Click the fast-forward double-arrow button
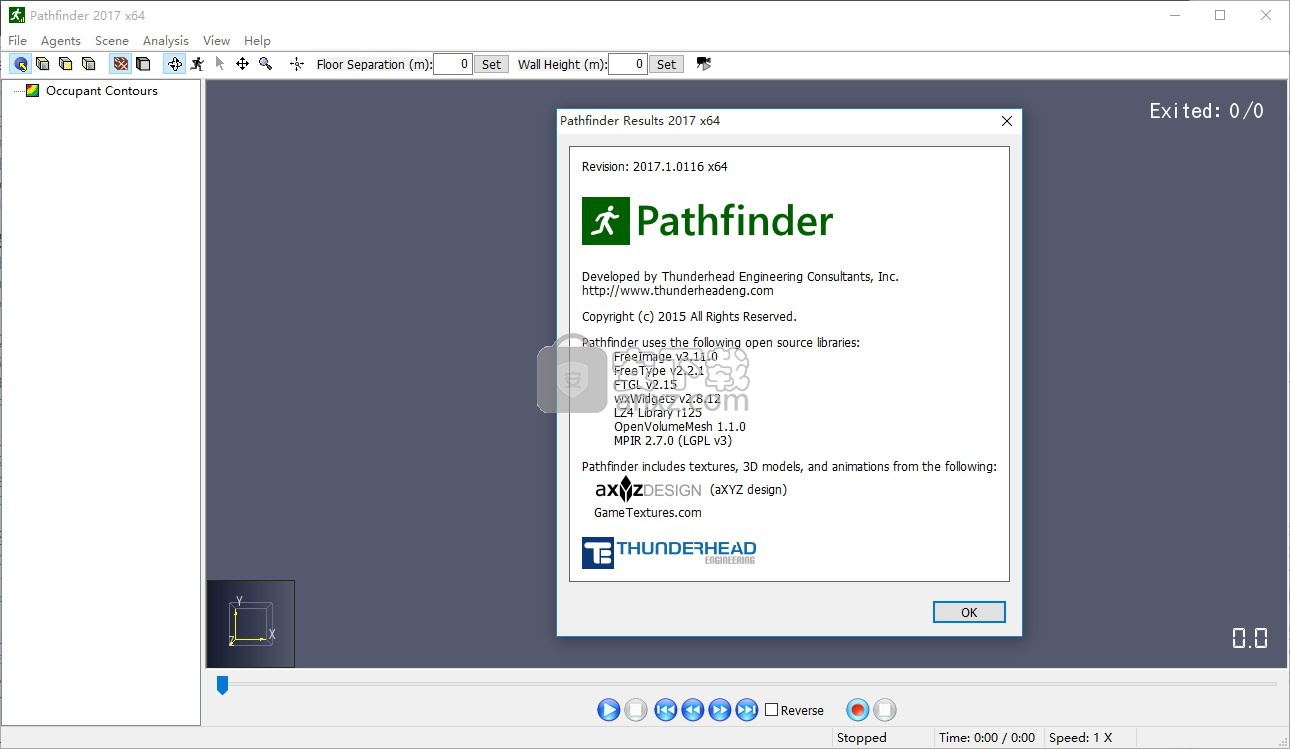Screen dimensions: 1290x749 (719, 710)
